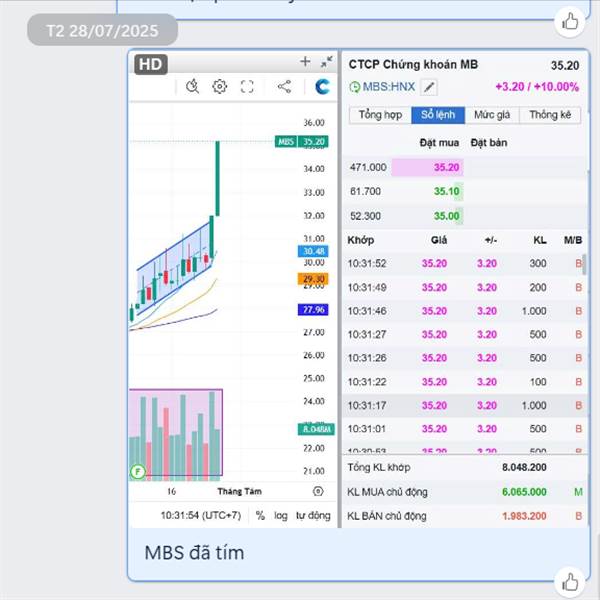Click the date label T2 28/07/2025
The width and height of the screenshot is (600, 600).
point(102,31)
